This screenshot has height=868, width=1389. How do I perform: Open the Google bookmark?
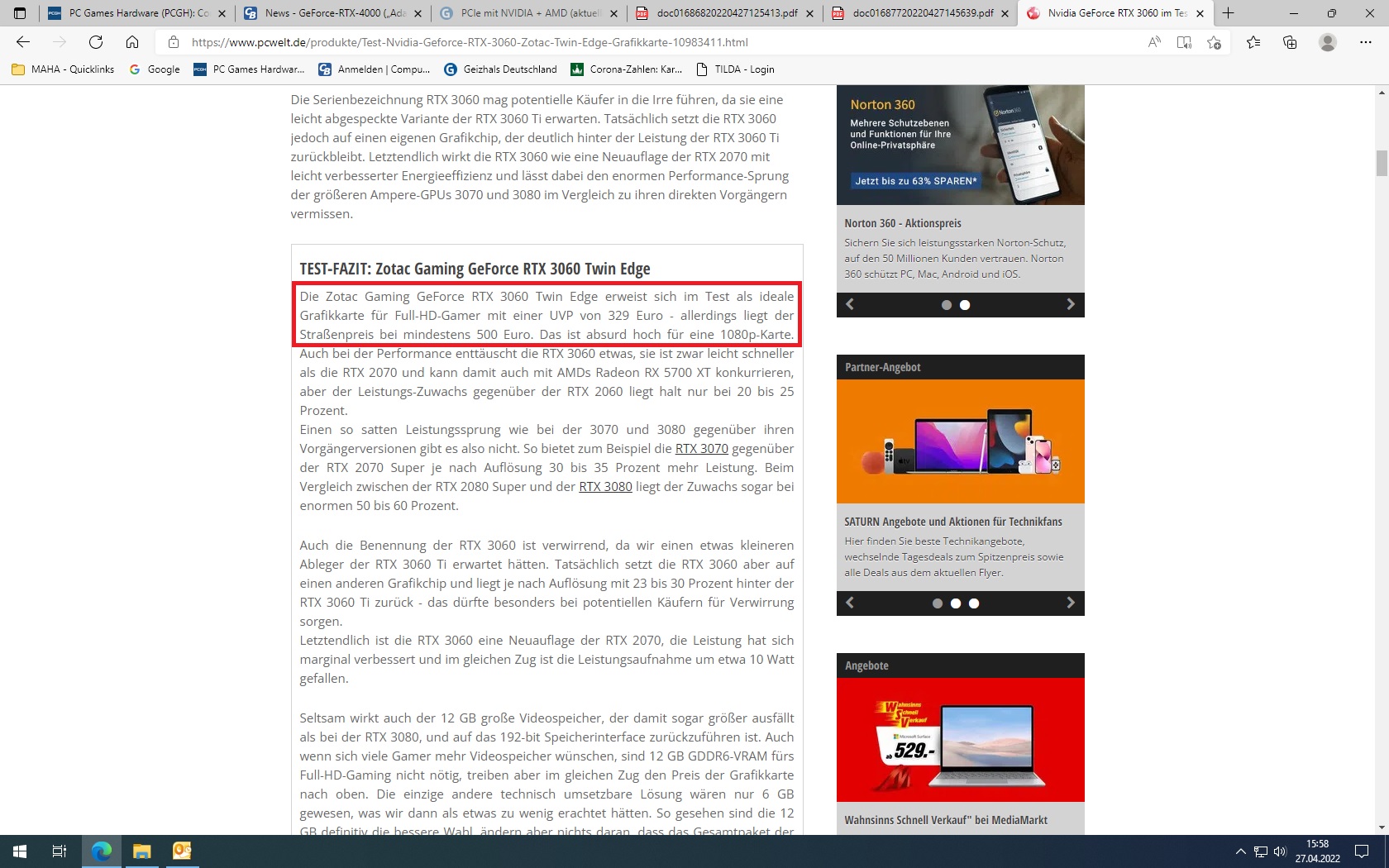(155, 69)
